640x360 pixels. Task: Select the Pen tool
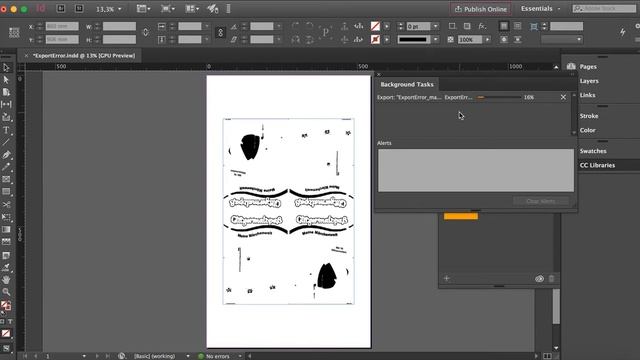6,155
